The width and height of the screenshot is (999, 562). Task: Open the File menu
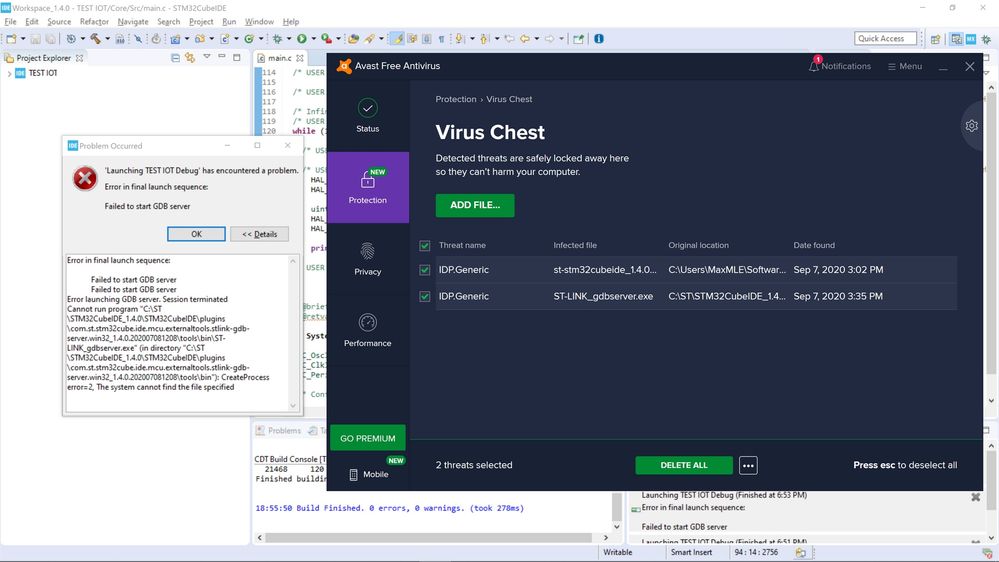10,22
